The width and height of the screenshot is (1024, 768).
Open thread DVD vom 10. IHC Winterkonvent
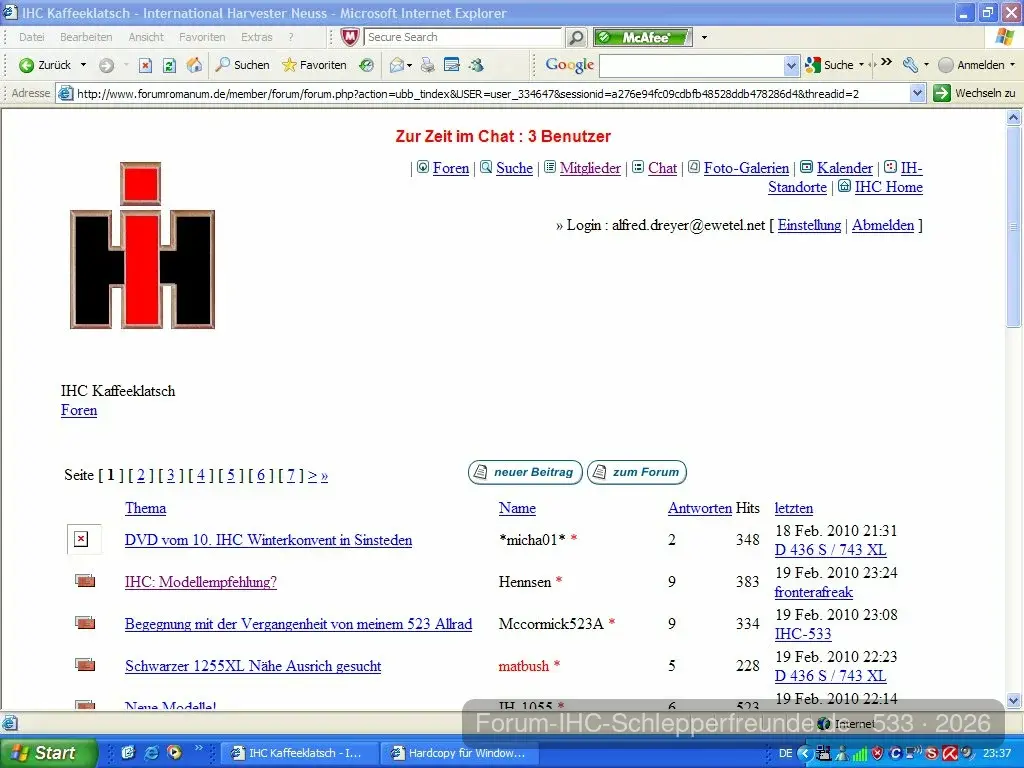268,540
